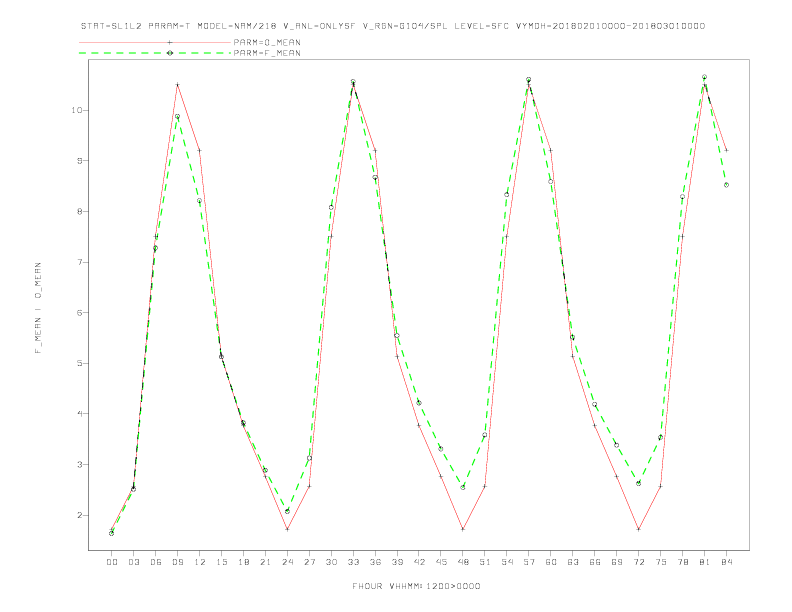Image resolution: width=792 pixels, height=612 pixels.
Task: Select the F_MEAN circle data point at hour 09
Action: click(177, 116)
